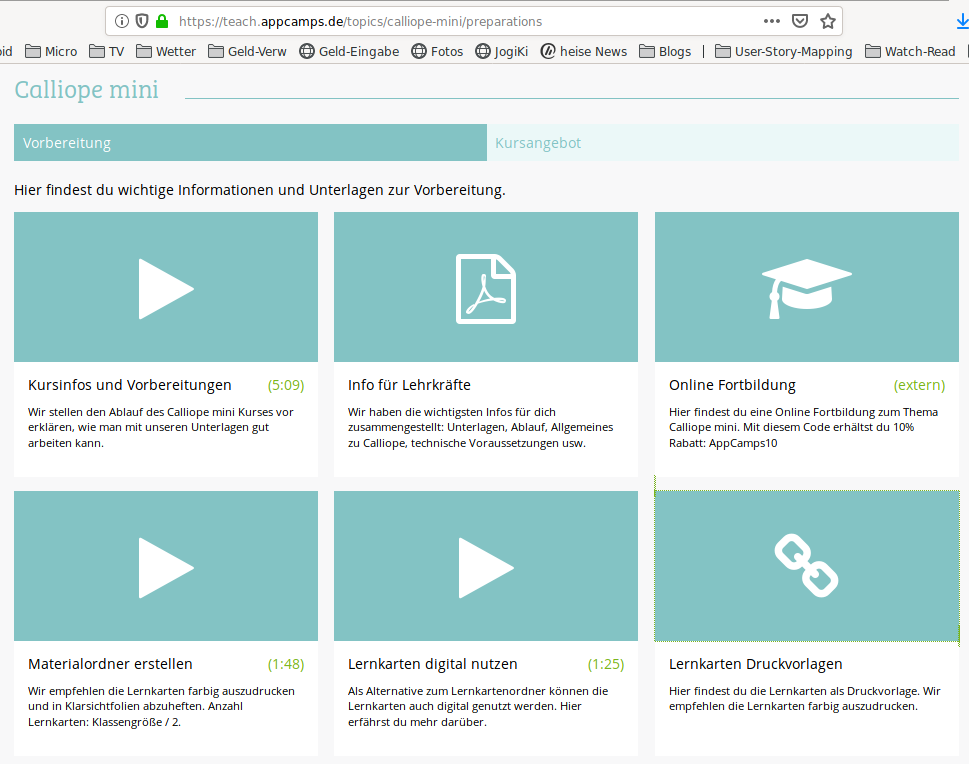
Task: Click the description under Materialordner erstellen
Action: [161, 706]
